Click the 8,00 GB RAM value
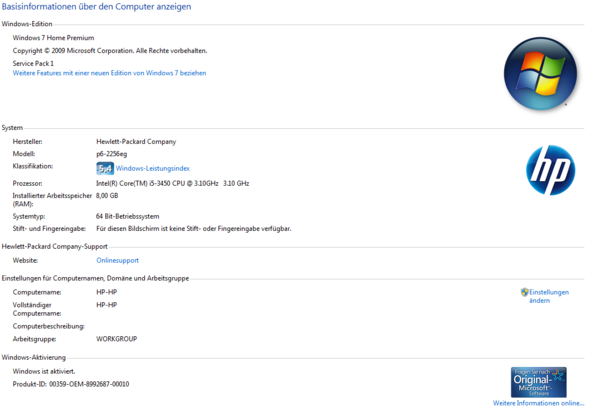 [x=107, y=196]
